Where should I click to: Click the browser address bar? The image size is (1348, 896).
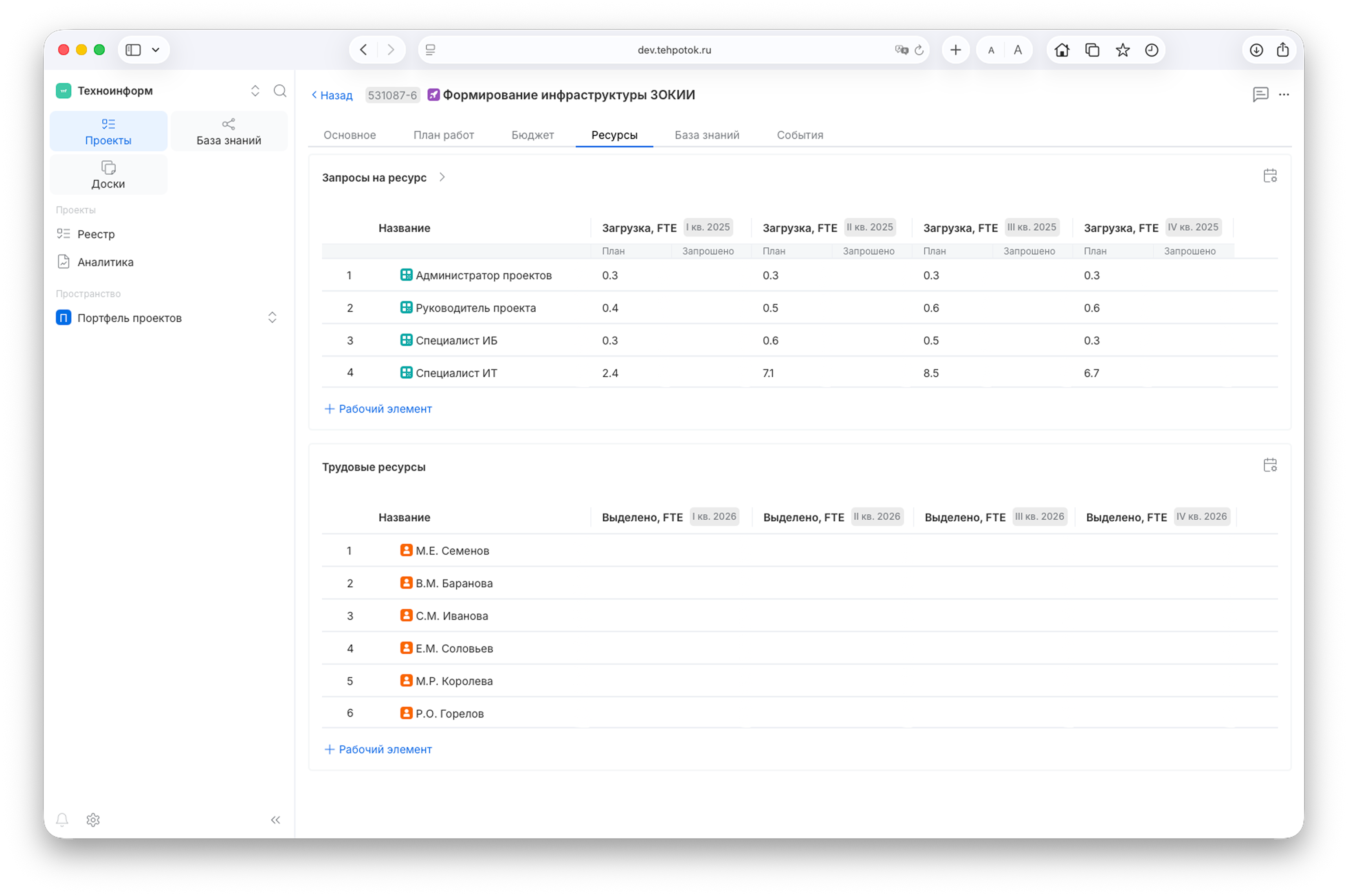click(674, 50)
